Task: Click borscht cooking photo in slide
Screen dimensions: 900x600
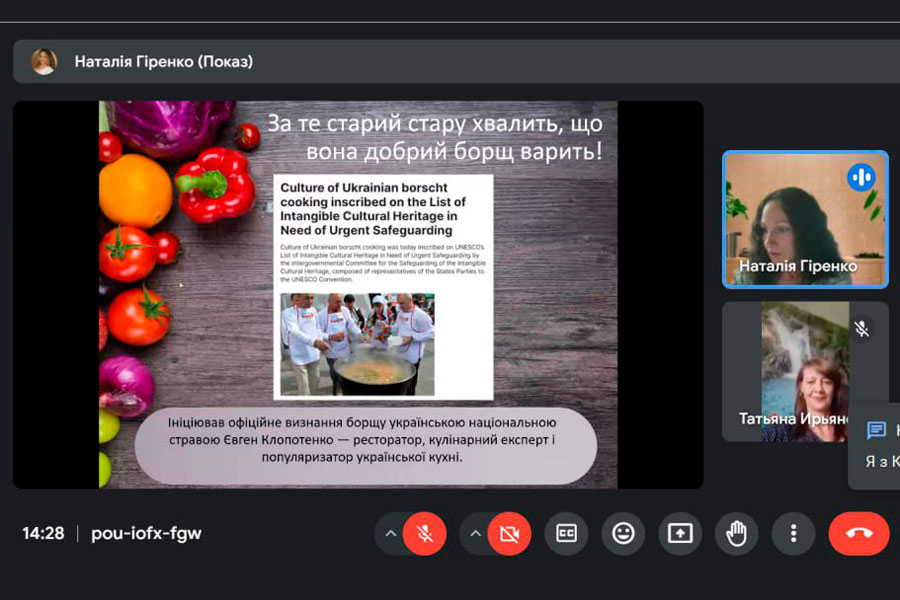Action: click(357, 344)
